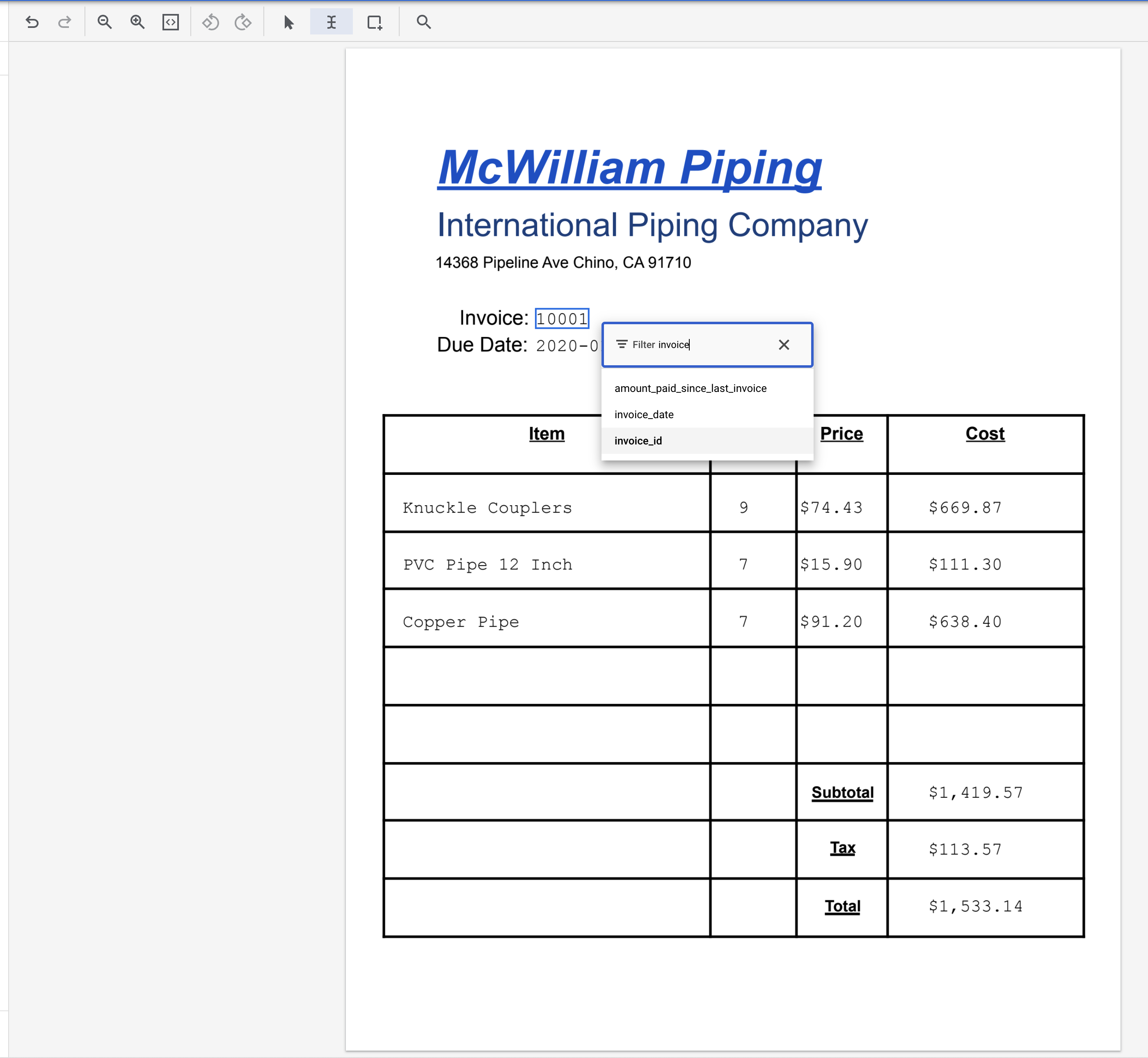Activate the text selection tool

[x=332, y=22]
